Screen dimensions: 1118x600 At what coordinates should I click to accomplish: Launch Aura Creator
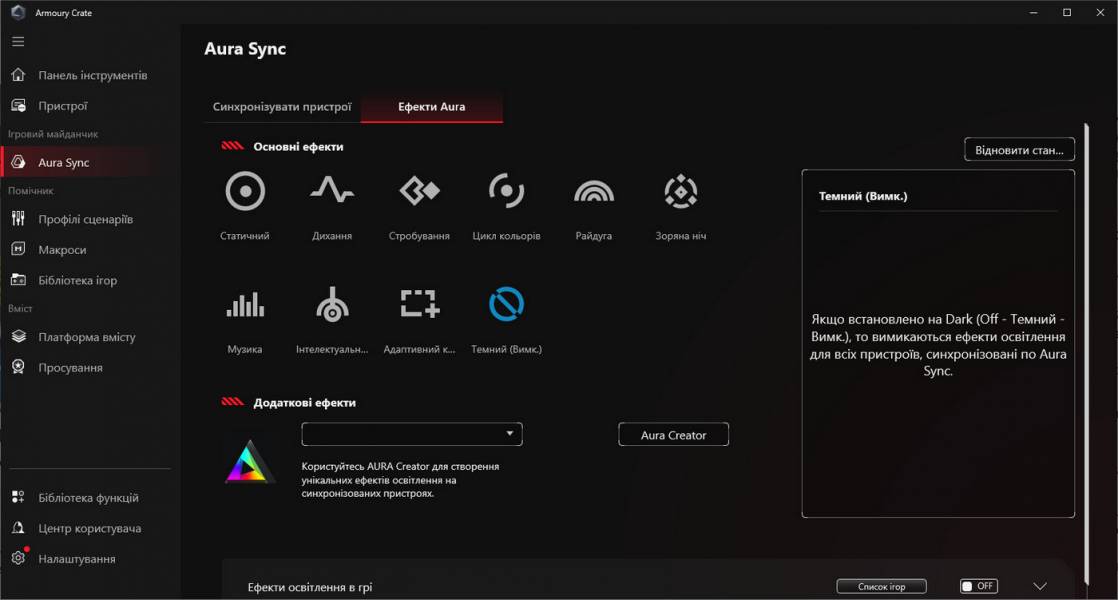pyautogui.click(x=673, y=434)
